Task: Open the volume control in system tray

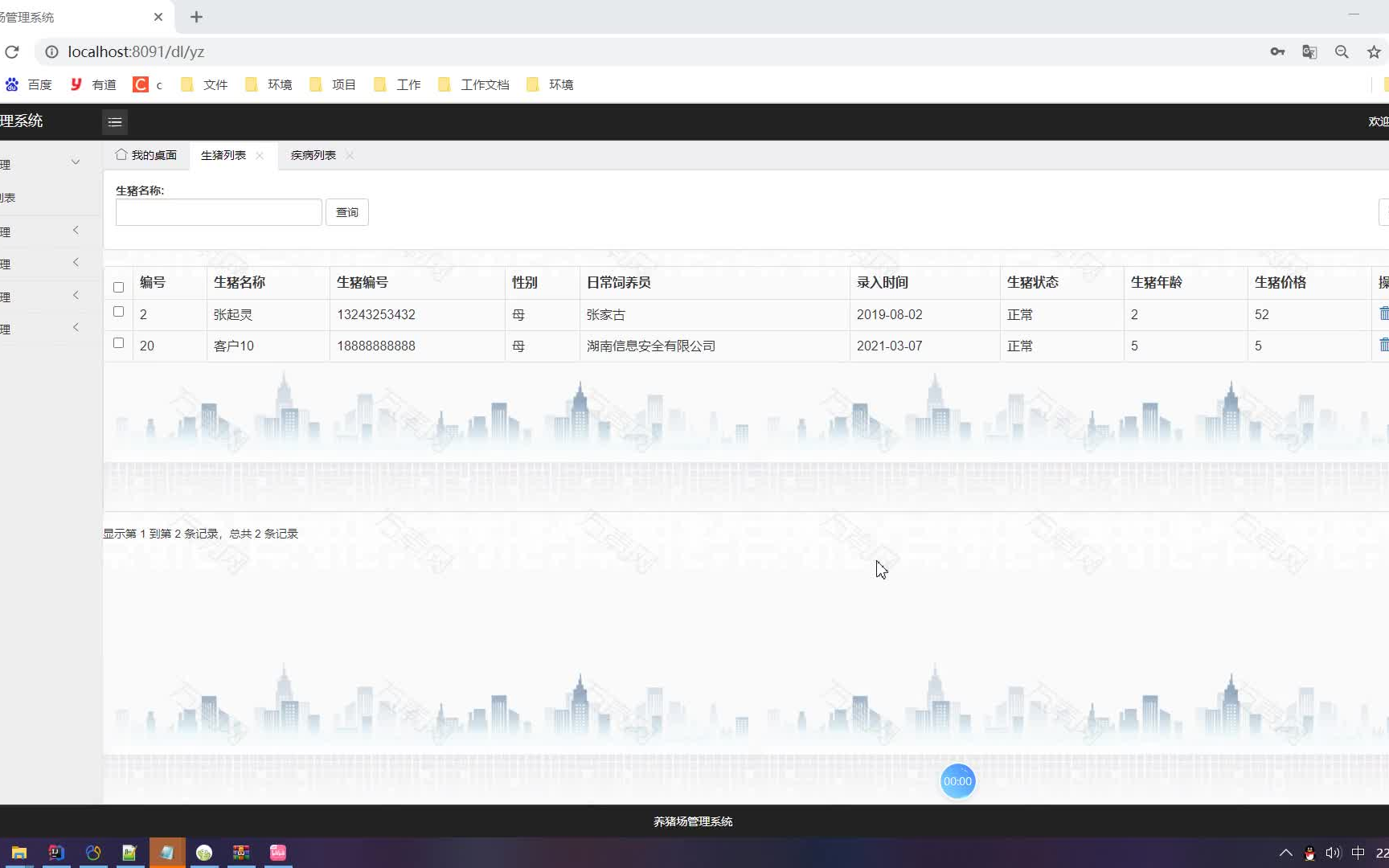Action: [1334, 854]
